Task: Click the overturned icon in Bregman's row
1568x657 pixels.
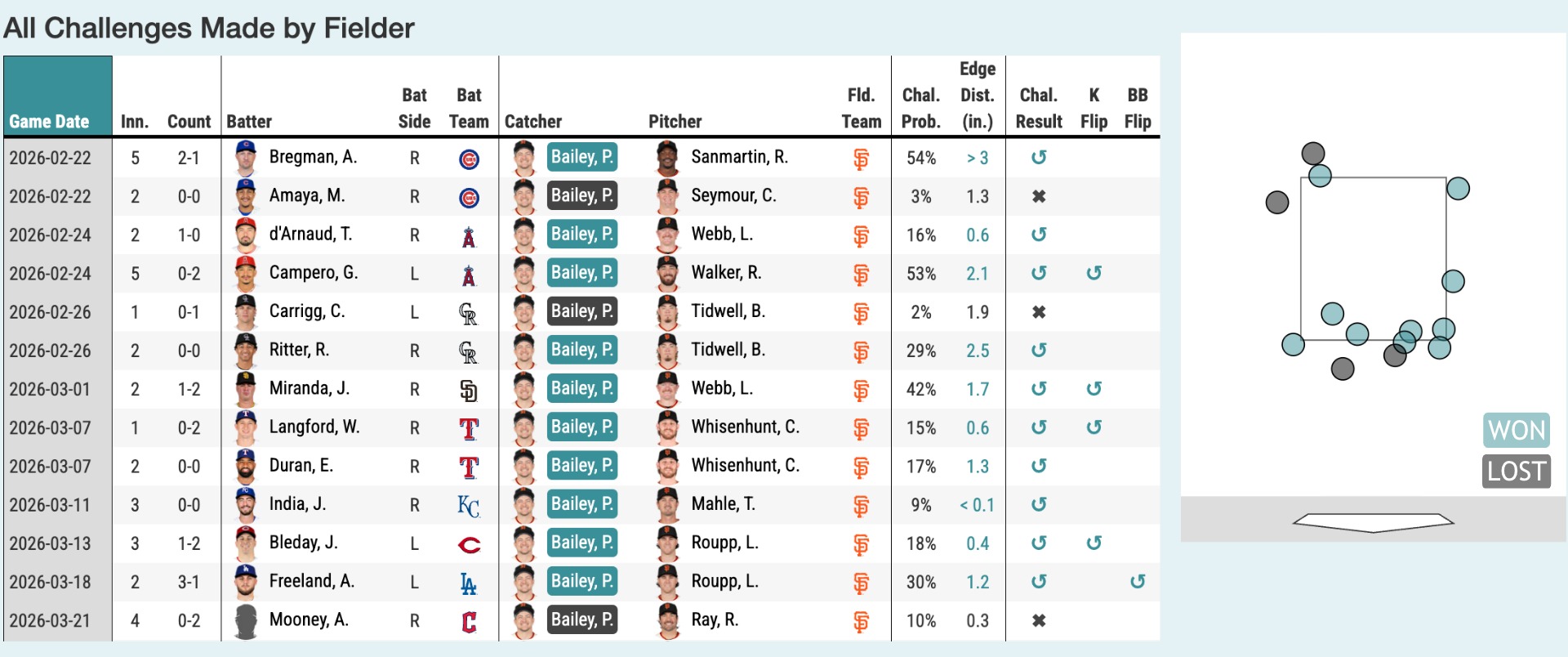Action: click(x=1039, y=158)
